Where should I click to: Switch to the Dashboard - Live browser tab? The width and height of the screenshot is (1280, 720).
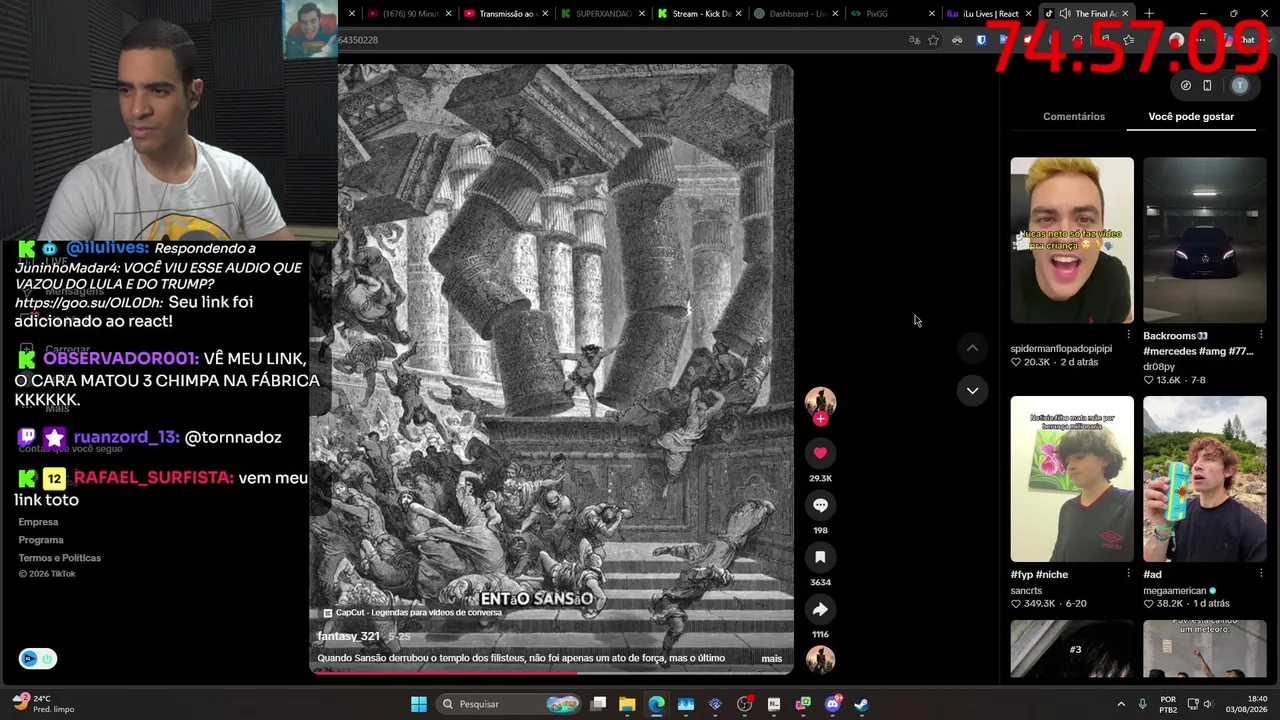pos(794,14)
